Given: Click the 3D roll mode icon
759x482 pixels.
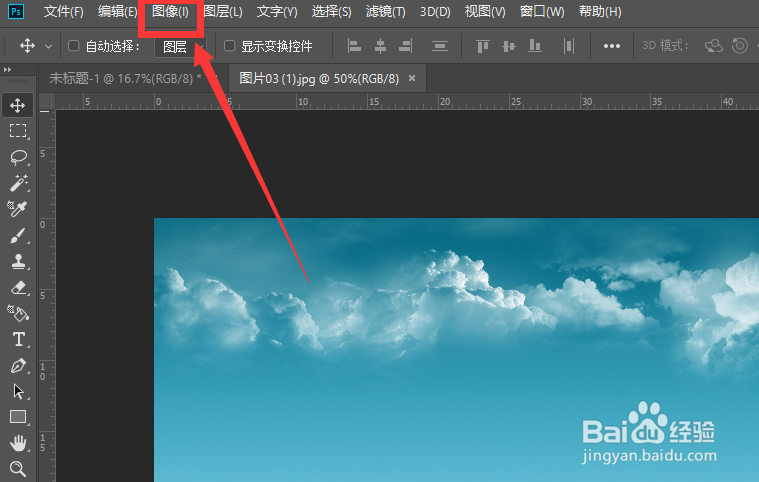Looking at the screenshot, I should click(740, 46).
